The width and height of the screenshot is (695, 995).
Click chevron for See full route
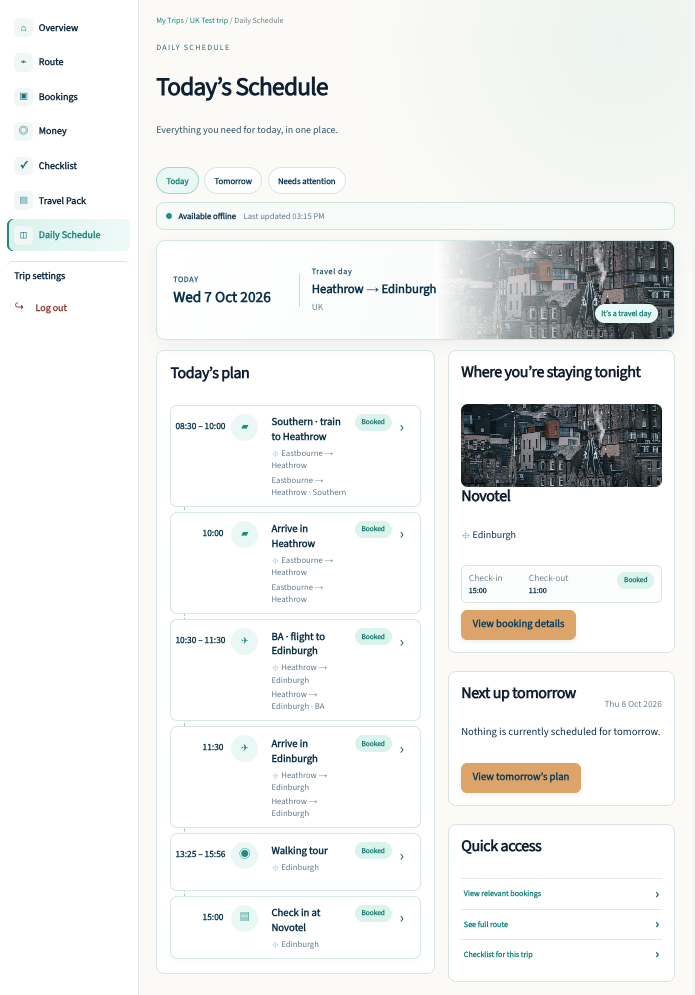click(657, 925)
